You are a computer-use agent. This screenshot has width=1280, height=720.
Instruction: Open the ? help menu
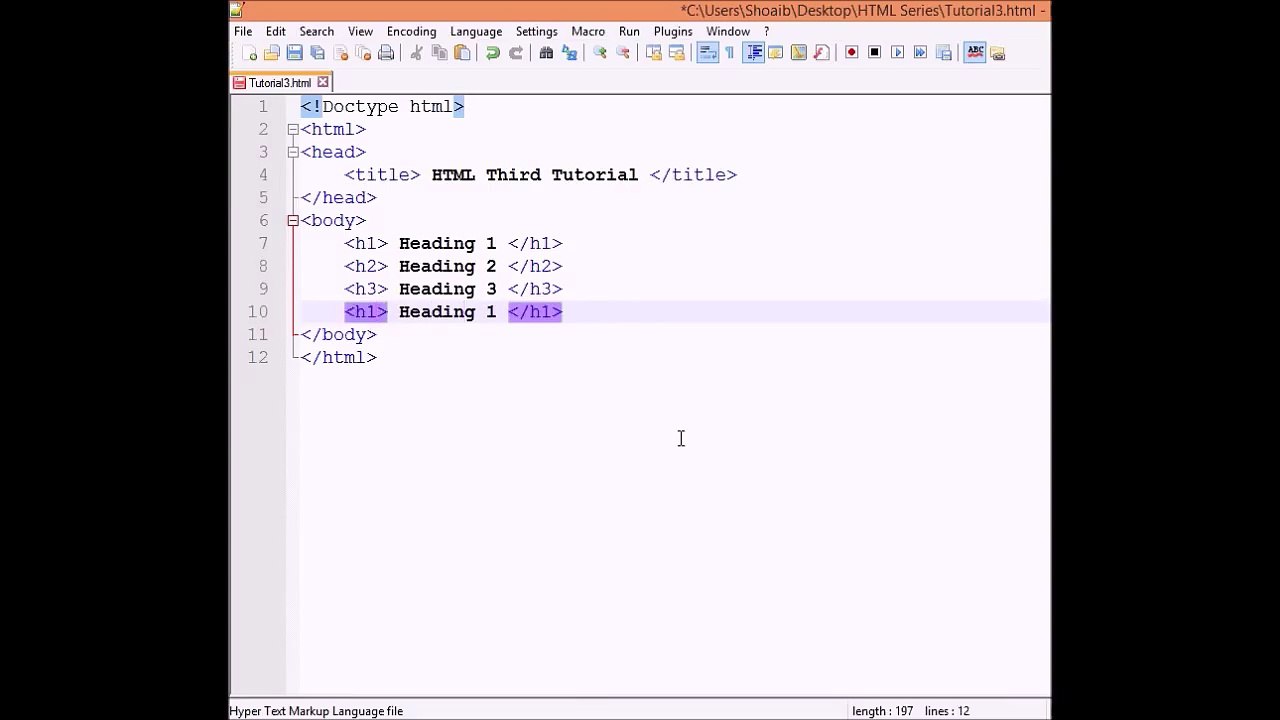click(x=767, y=31)
